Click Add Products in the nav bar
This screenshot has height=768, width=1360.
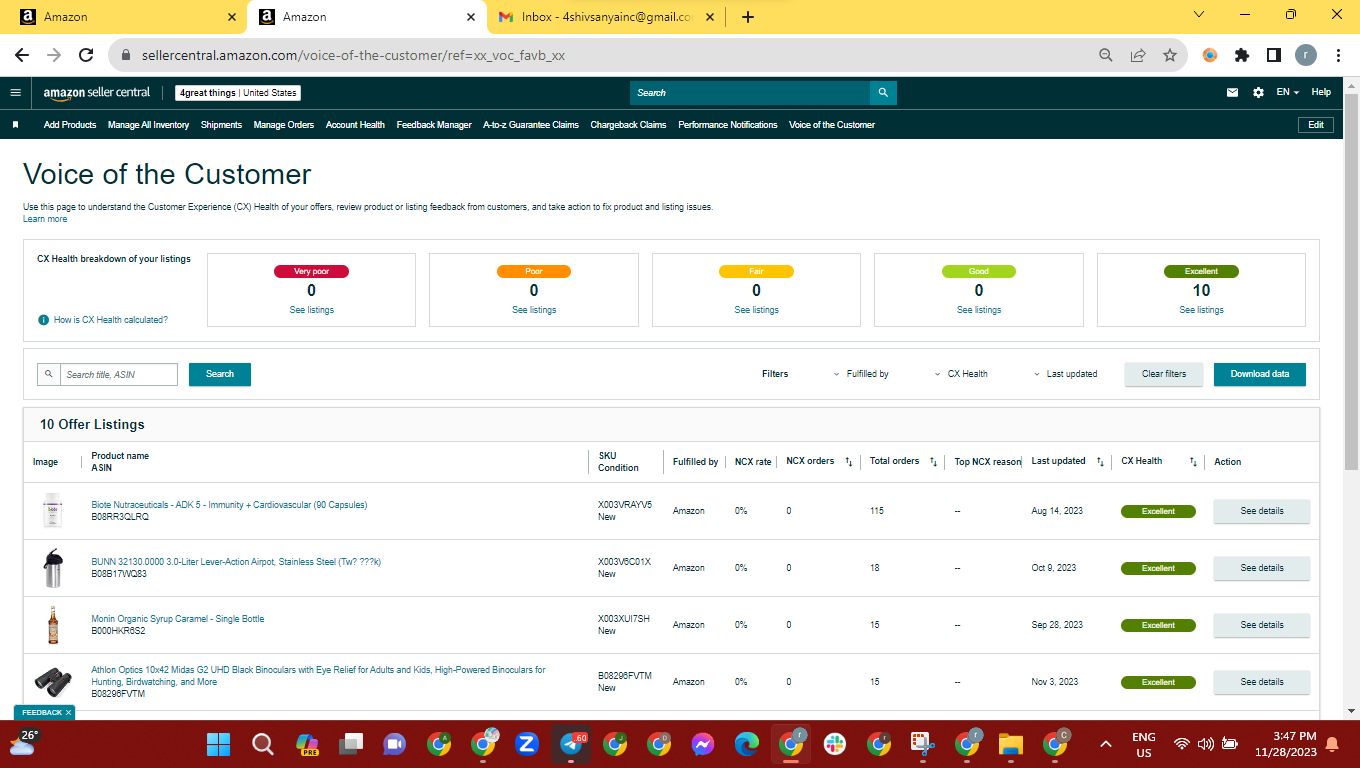point(70,125)
